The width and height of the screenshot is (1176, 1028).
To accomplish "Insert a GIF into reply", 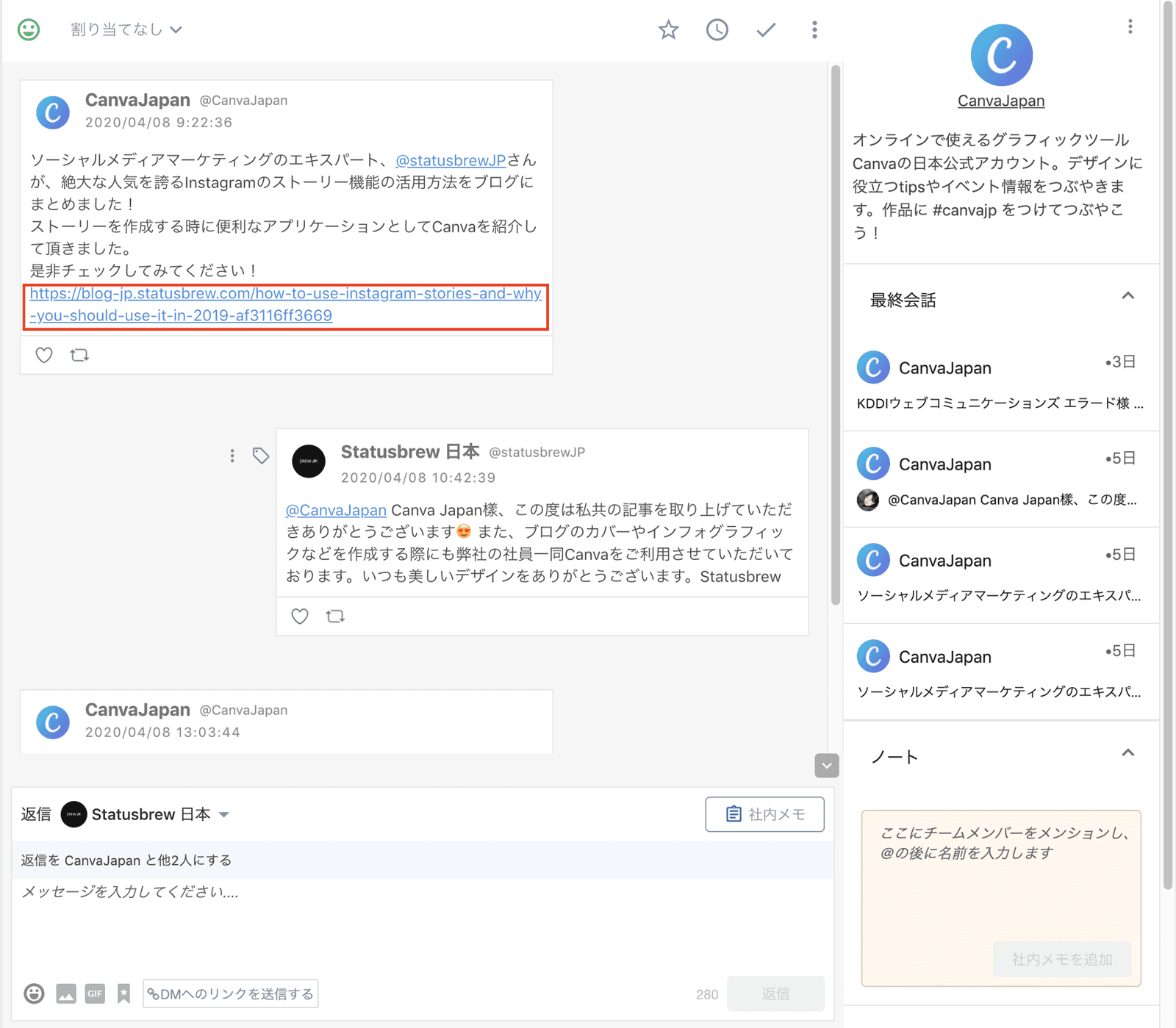I will point(95,994).
